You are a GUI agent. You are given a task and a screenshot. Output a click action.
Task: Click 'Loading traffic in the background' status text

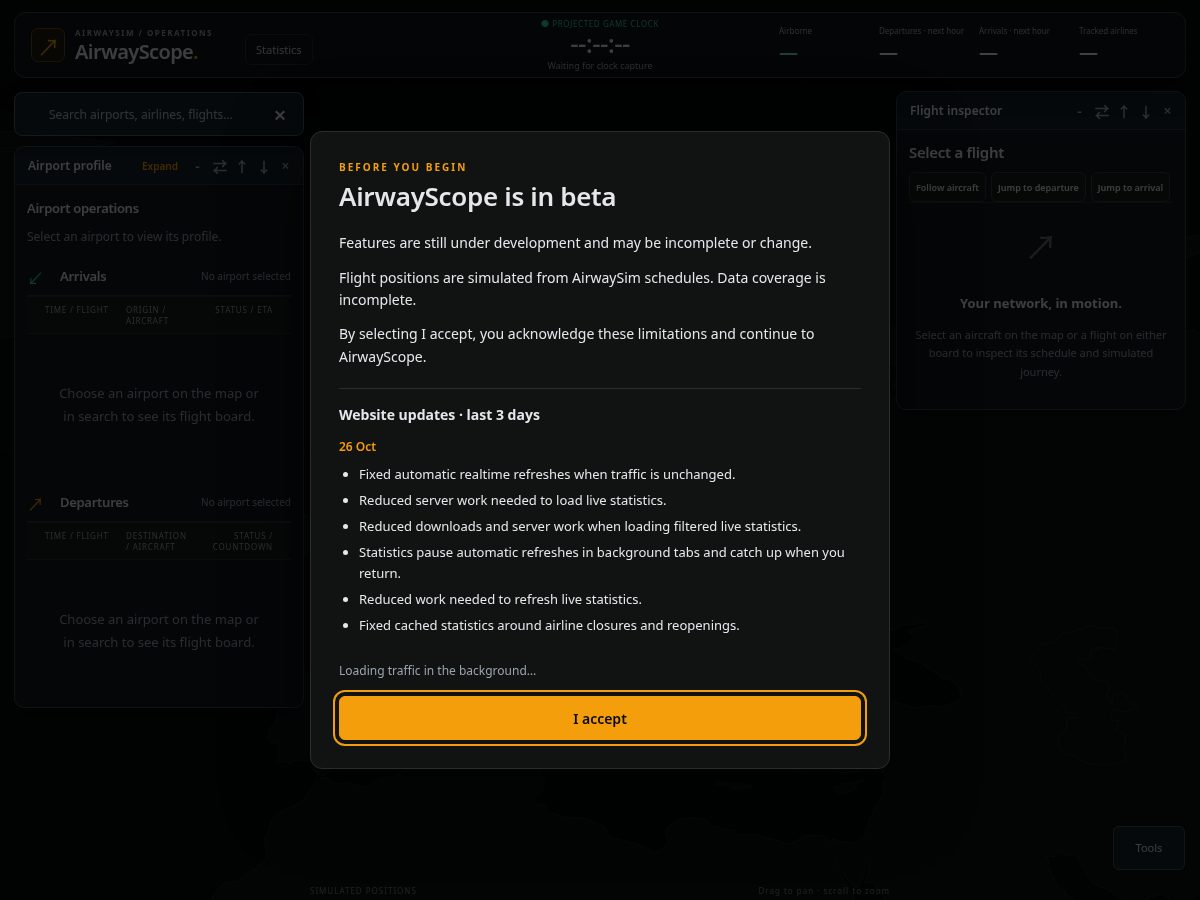pos(437,670)
